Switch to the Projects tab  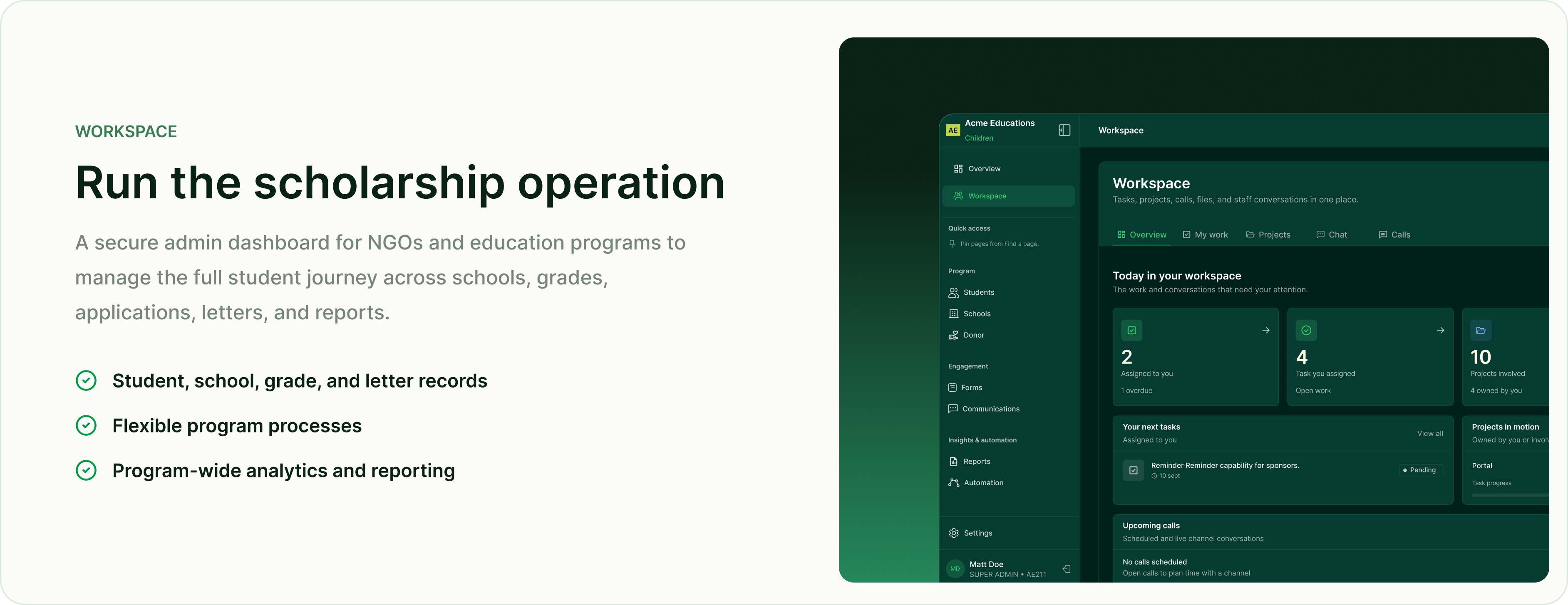[1268, 235]
